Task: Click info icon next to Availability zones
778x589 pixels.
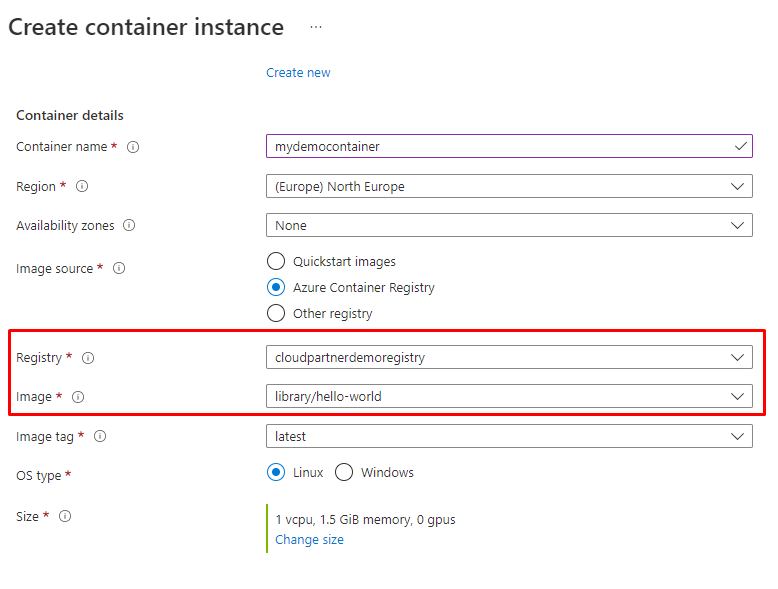Action: [129, 226]
